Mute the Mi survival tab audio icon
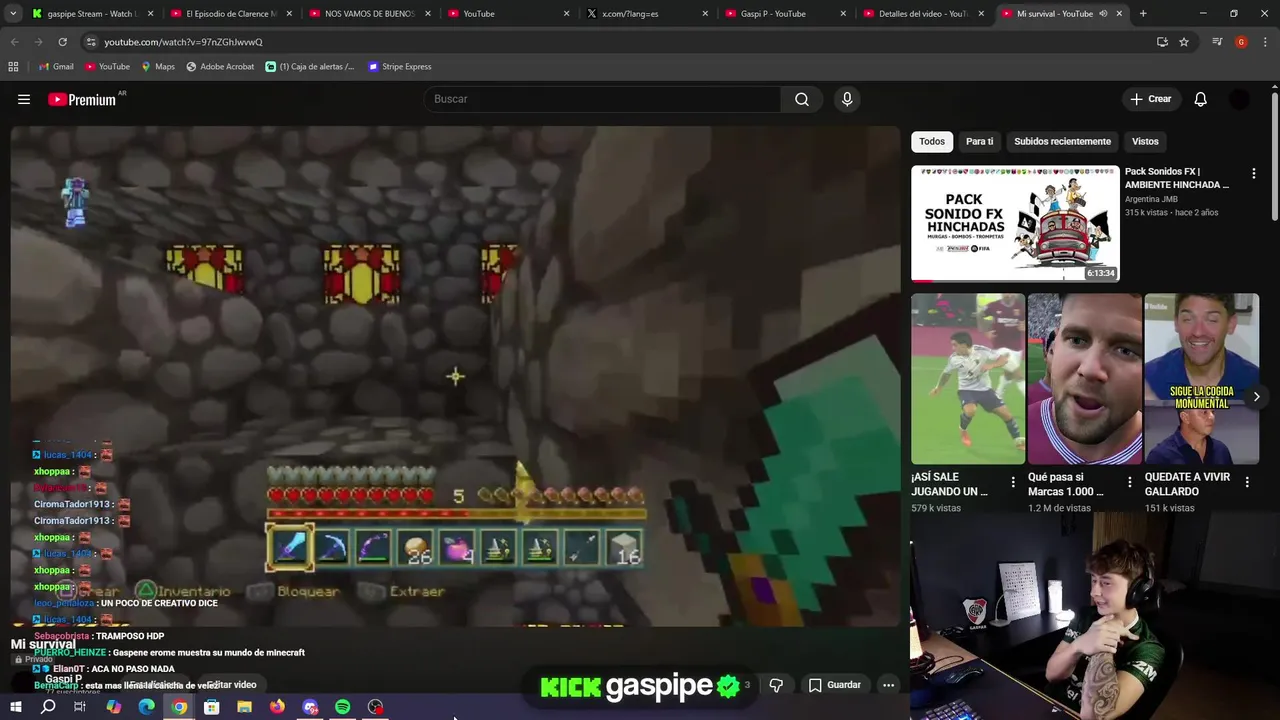Image resolution: width=1280 pixels, height=720 pixels. tap(1103, 14)
